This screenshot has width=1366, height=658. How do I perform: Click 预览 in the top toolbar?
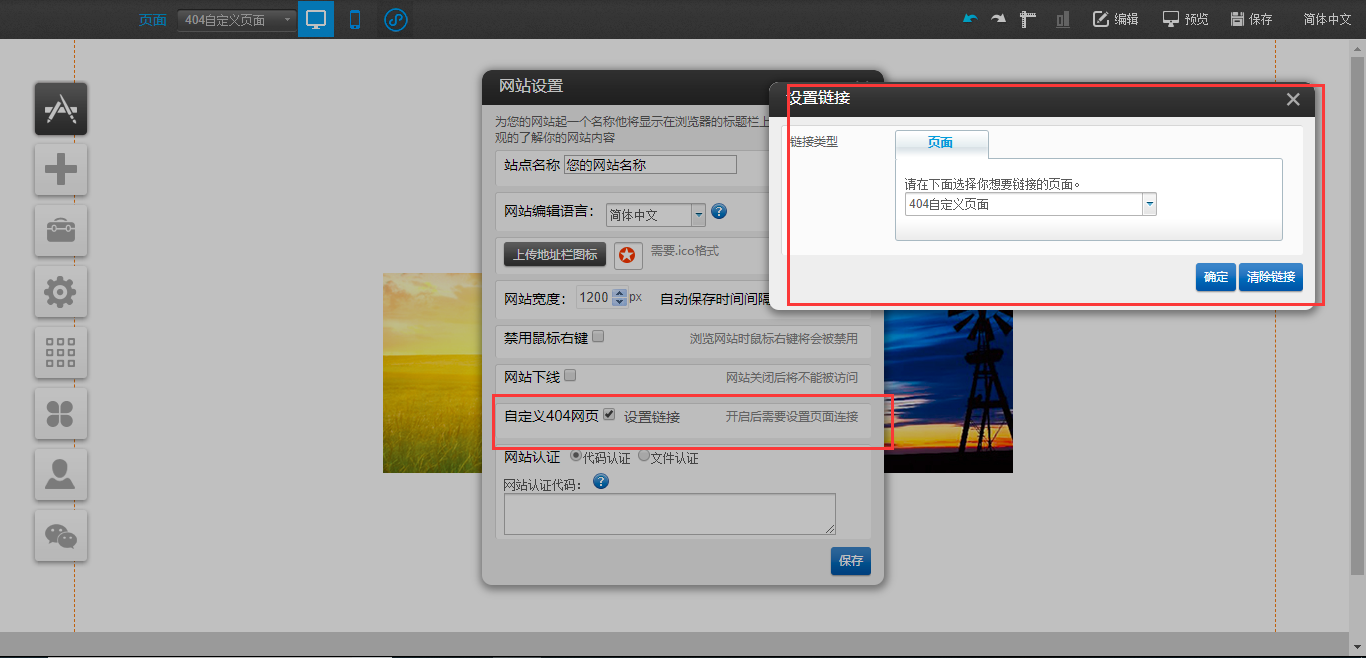pyautogui.click(x=1185, y=19)
